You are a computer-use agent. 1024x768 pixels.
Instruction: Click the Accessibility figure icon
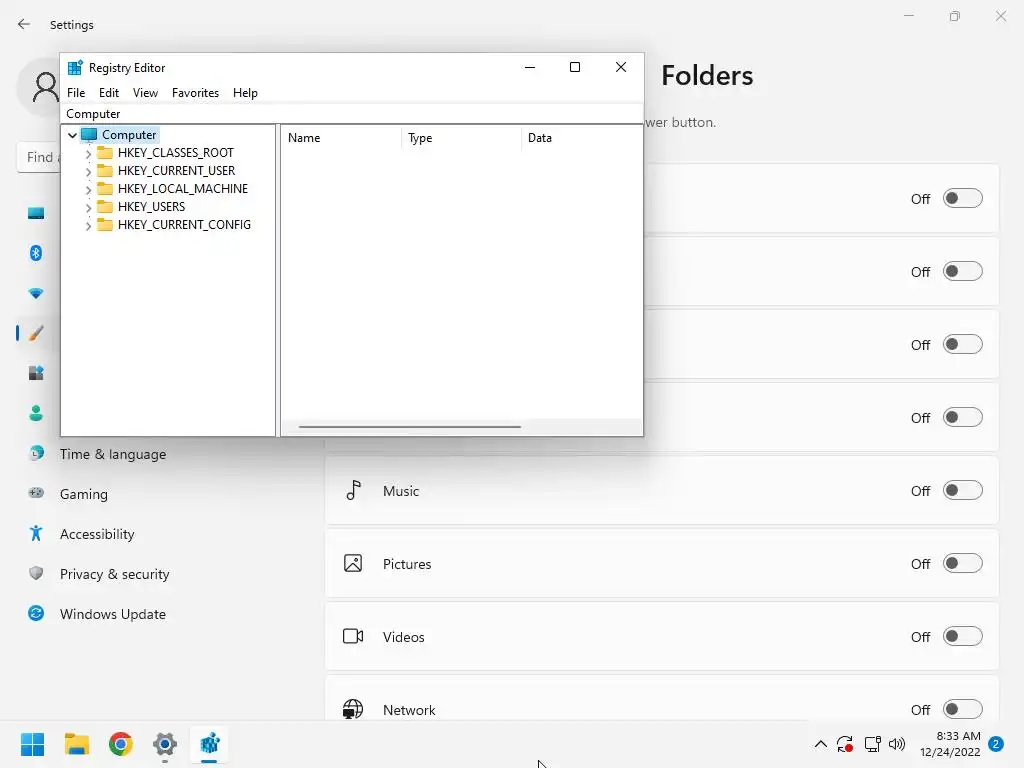point(36,534)
